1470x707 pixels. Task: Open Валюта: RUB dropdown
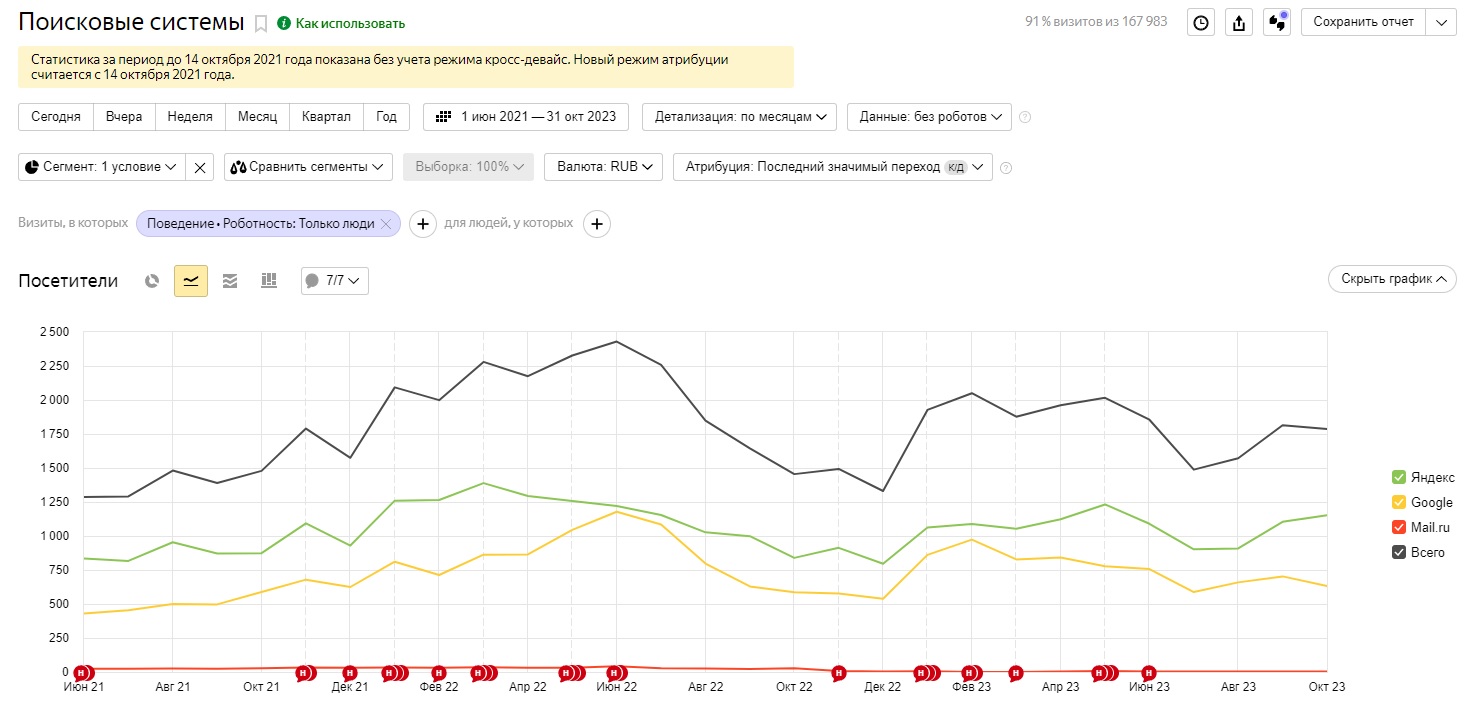(603, 167)
